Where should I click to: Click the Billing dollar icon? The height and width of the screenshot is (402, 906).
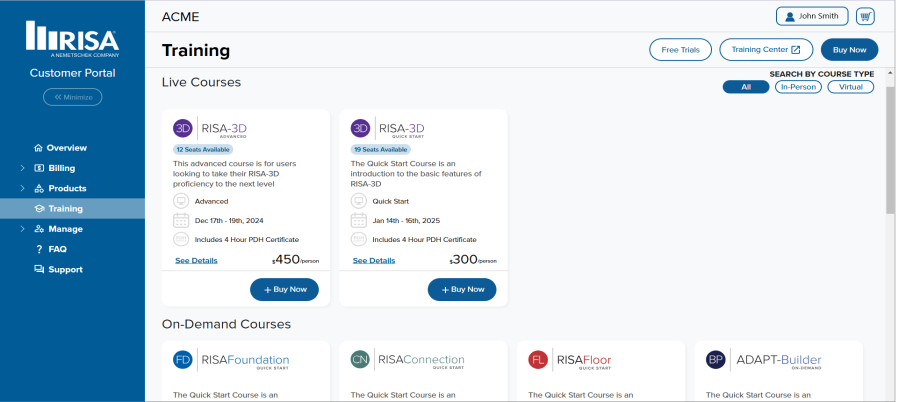tap(39, 168)
